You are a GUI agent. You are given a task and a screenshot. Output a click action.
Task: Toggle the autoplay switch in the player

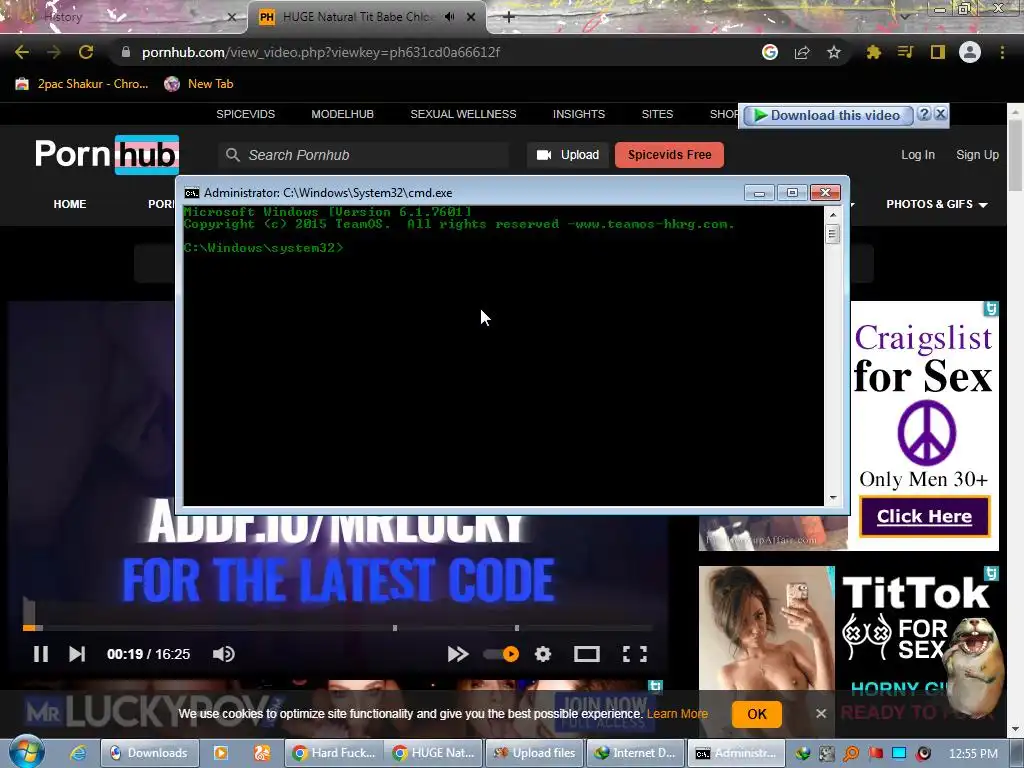[x=502, y=654]
